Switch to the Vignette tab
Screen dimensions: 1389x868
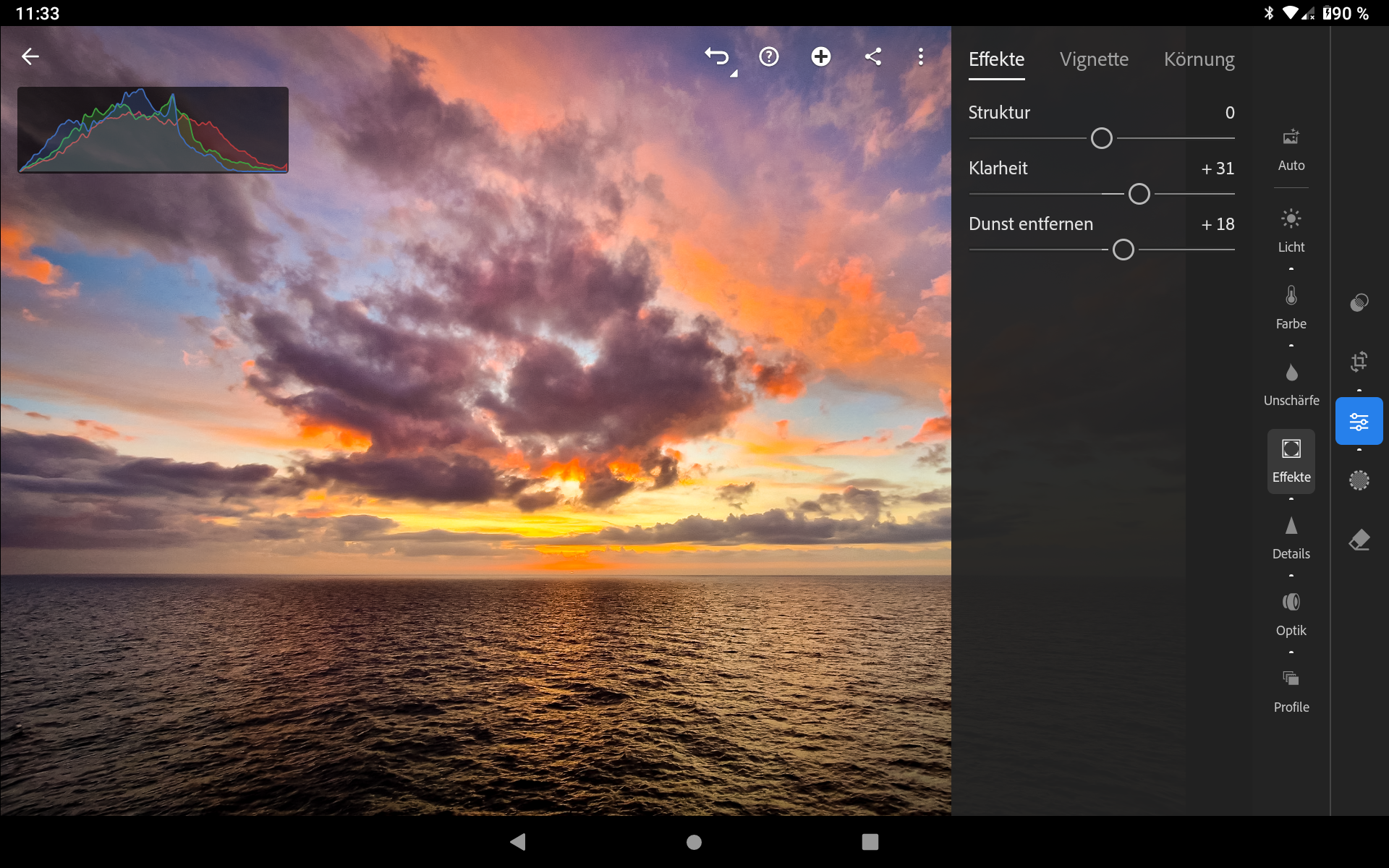1093,59
